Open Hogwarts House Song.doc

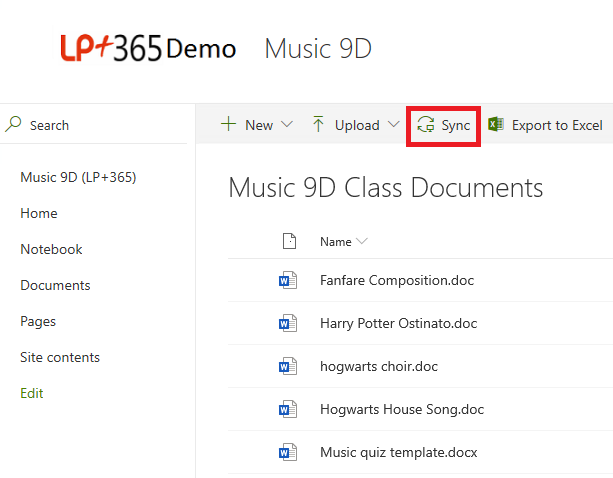tap(402, 410)
